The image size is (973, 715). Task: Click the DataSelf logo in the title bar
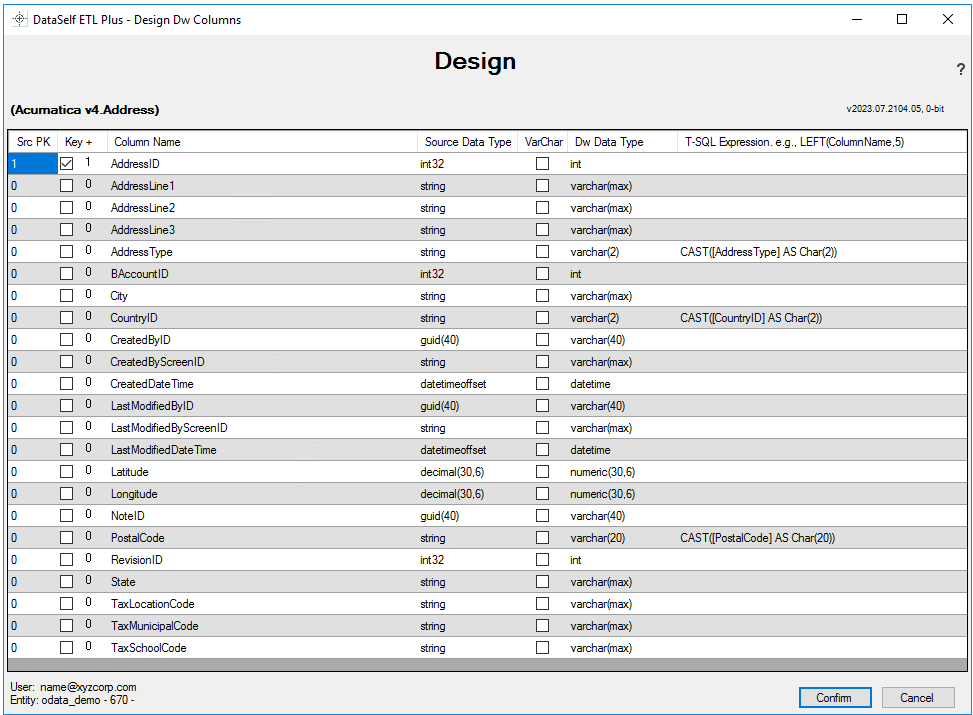click(x=18, y=19)
